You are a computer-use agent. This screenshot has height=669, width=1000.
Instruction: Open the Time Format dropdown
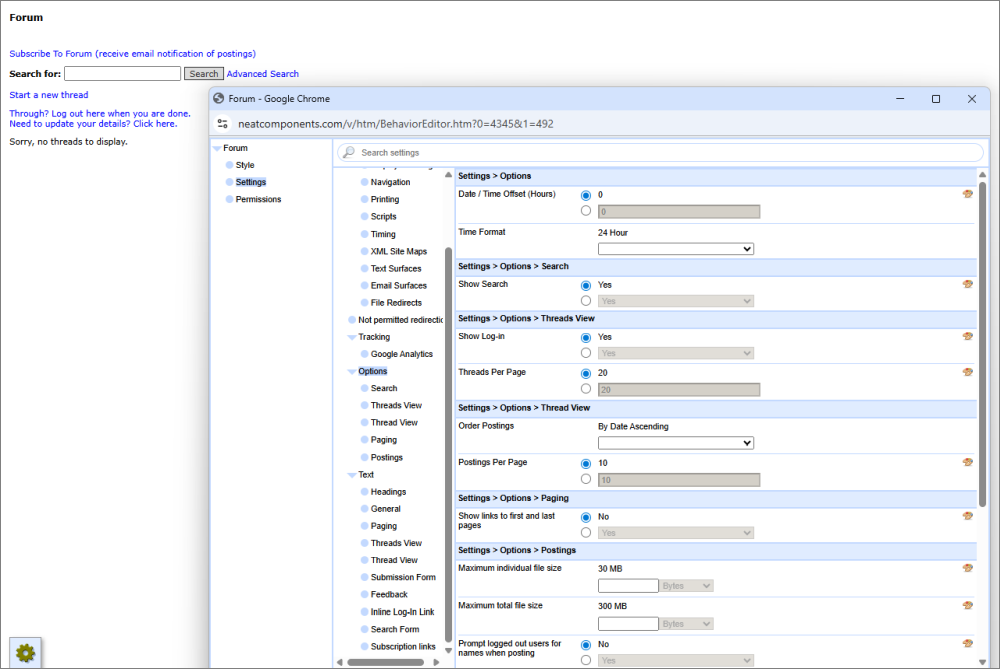[675, 249]
